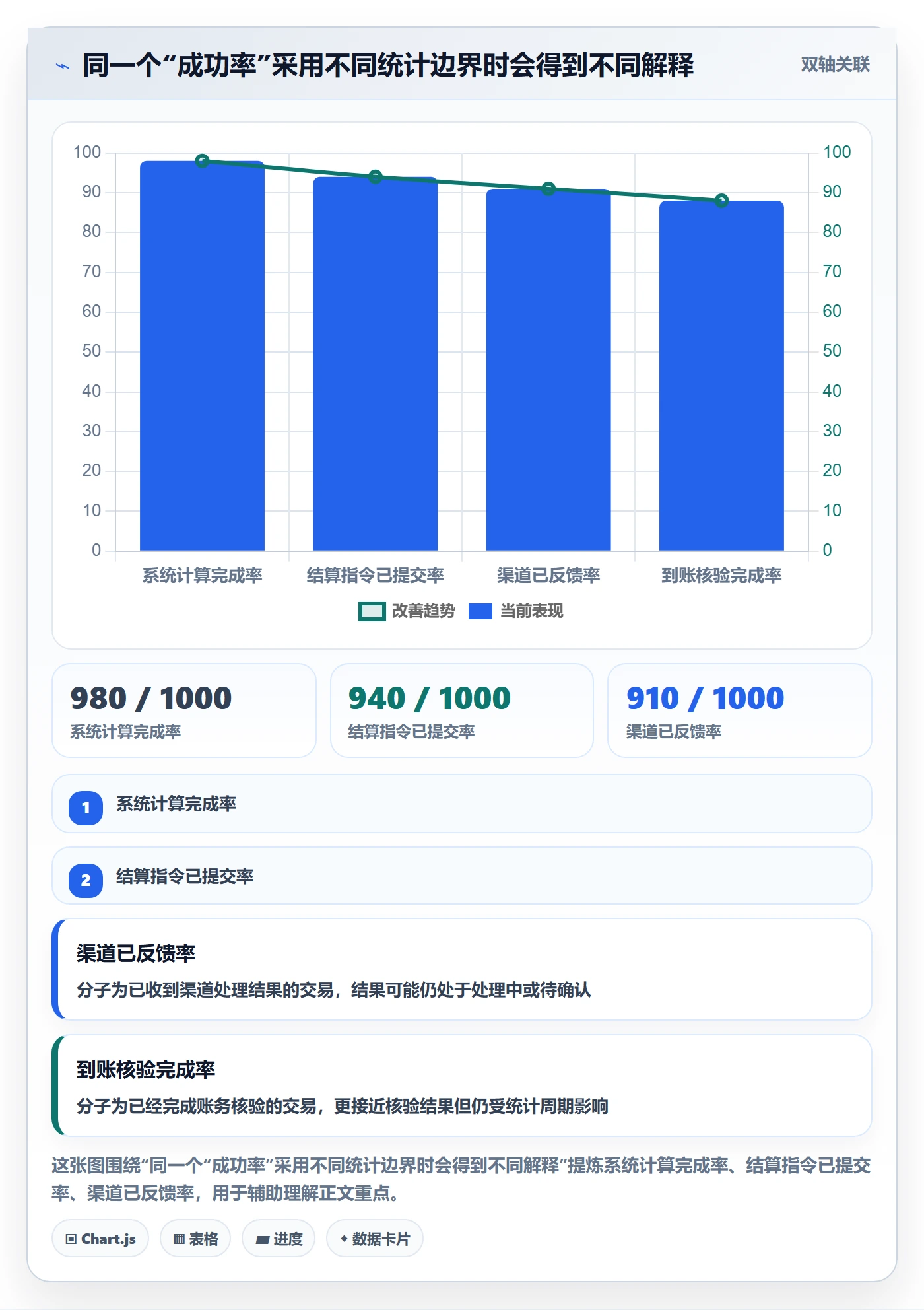Toggle 改善趋势 legend swatch

[372, 611]
